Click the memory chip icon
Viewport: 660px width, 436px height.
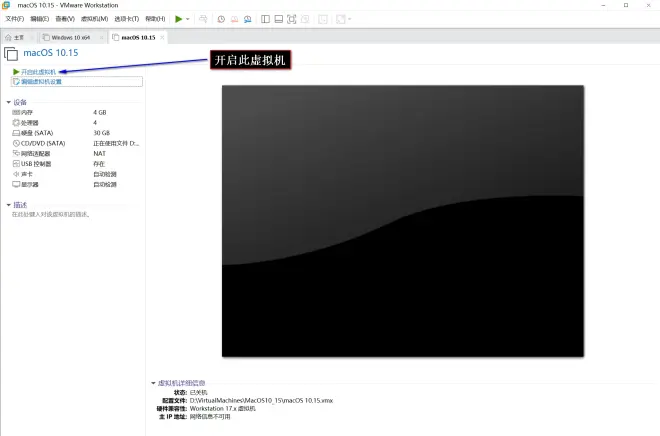coord(16,112)
